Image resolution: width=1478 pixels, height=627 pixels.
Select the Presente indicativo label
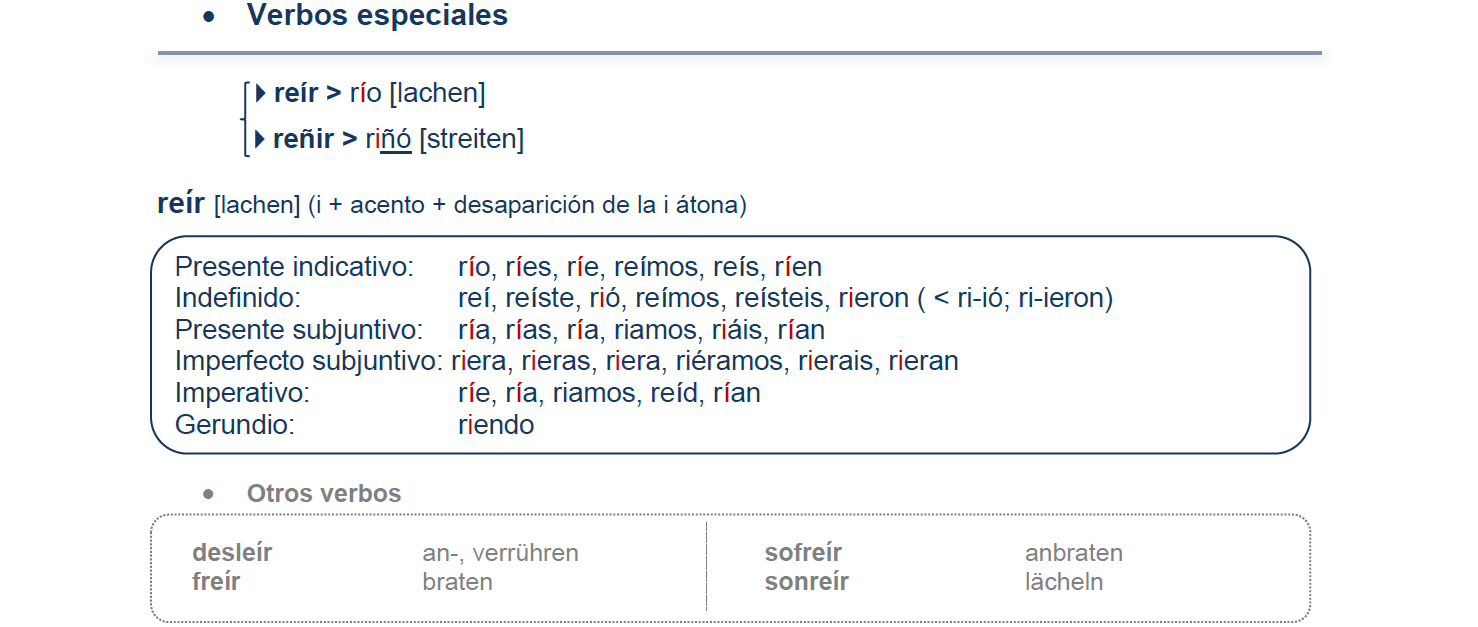point(295,268)
